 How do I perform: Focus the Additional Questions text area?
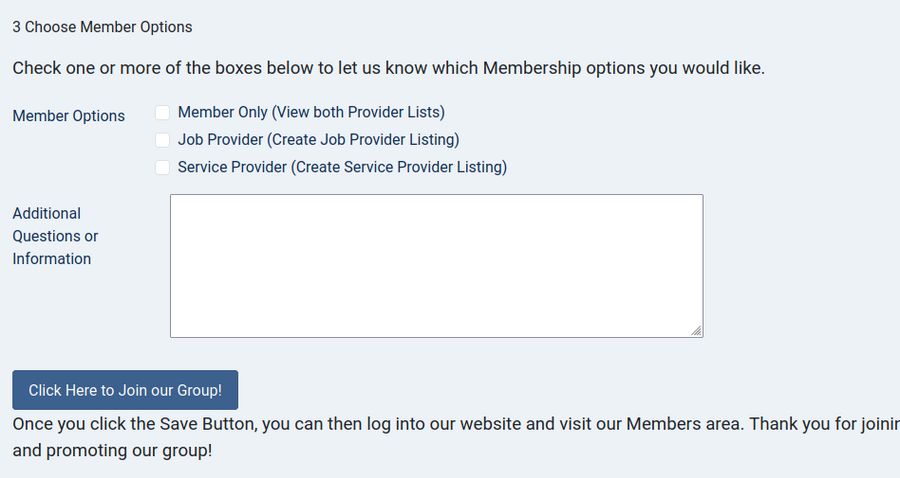[436, 265]
